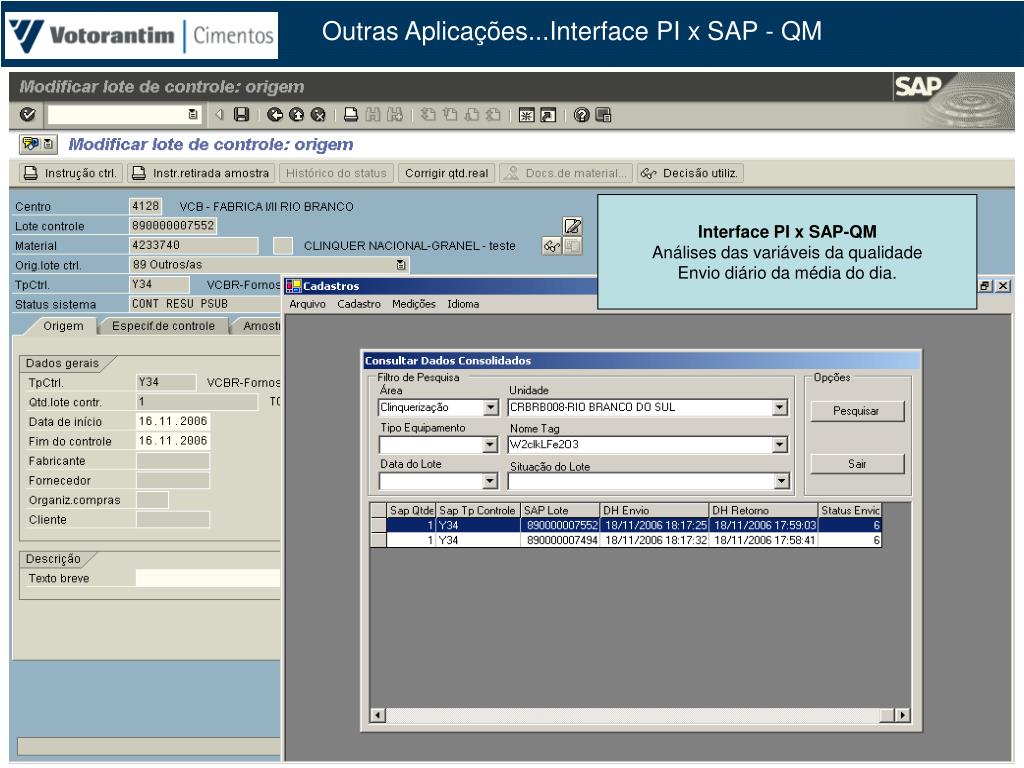Click the SAP Enter checkmark icon
The image size is (1024, 768).
27,115
